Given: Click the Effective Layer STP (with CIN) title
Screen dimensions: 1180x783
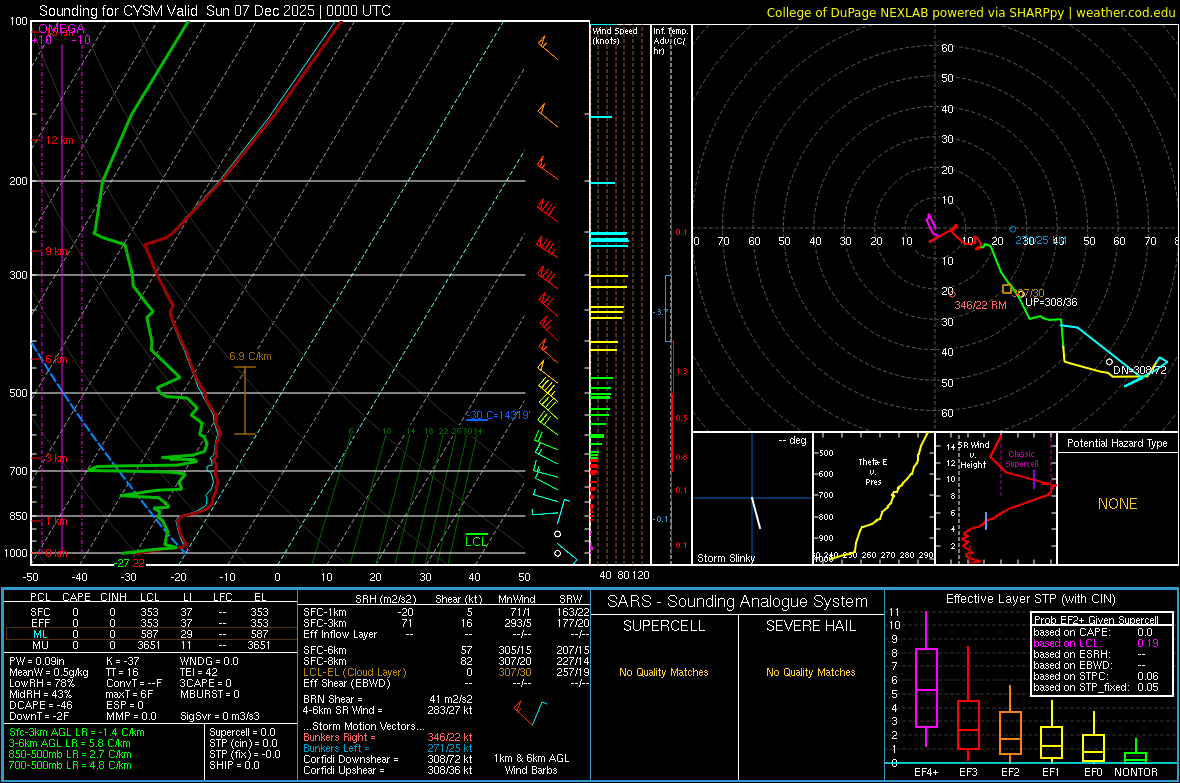Looking at the screenshot, I should click(1030, 599).
